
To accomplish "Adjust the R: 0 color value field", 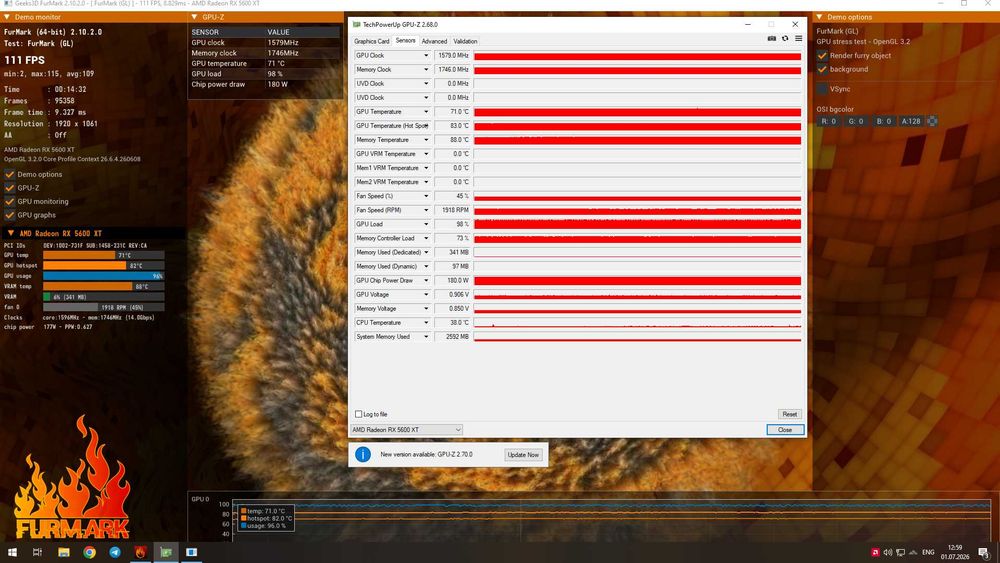I will (x=828, y=121).
